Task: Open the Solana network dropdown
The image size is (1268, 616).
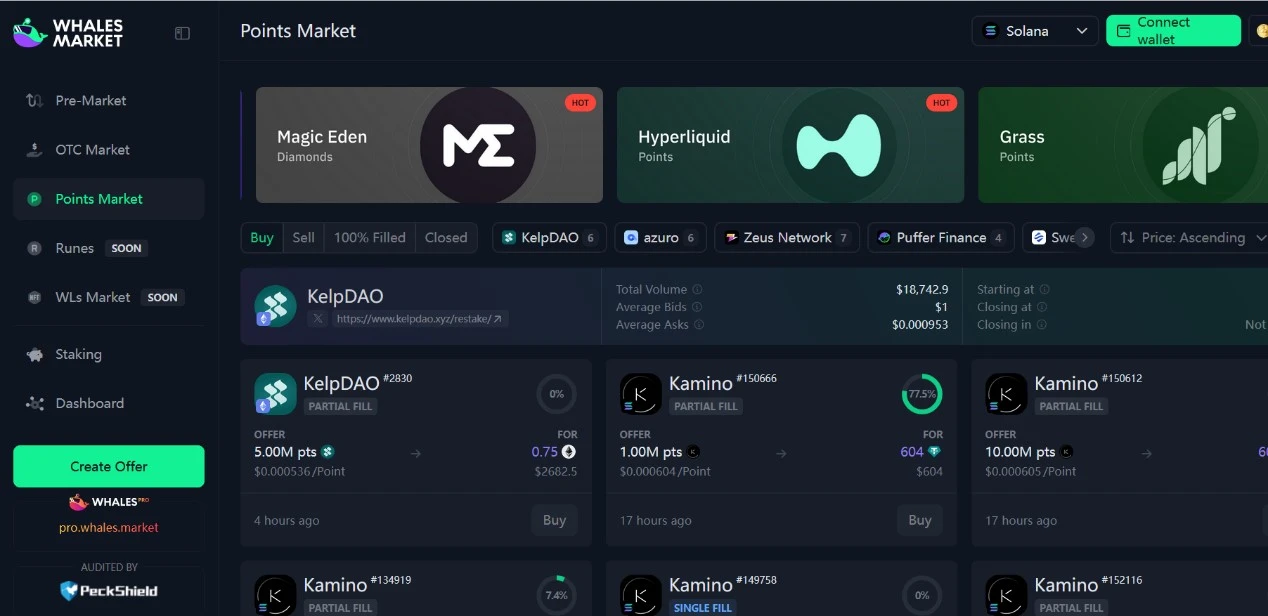Action: (1035, 31)
